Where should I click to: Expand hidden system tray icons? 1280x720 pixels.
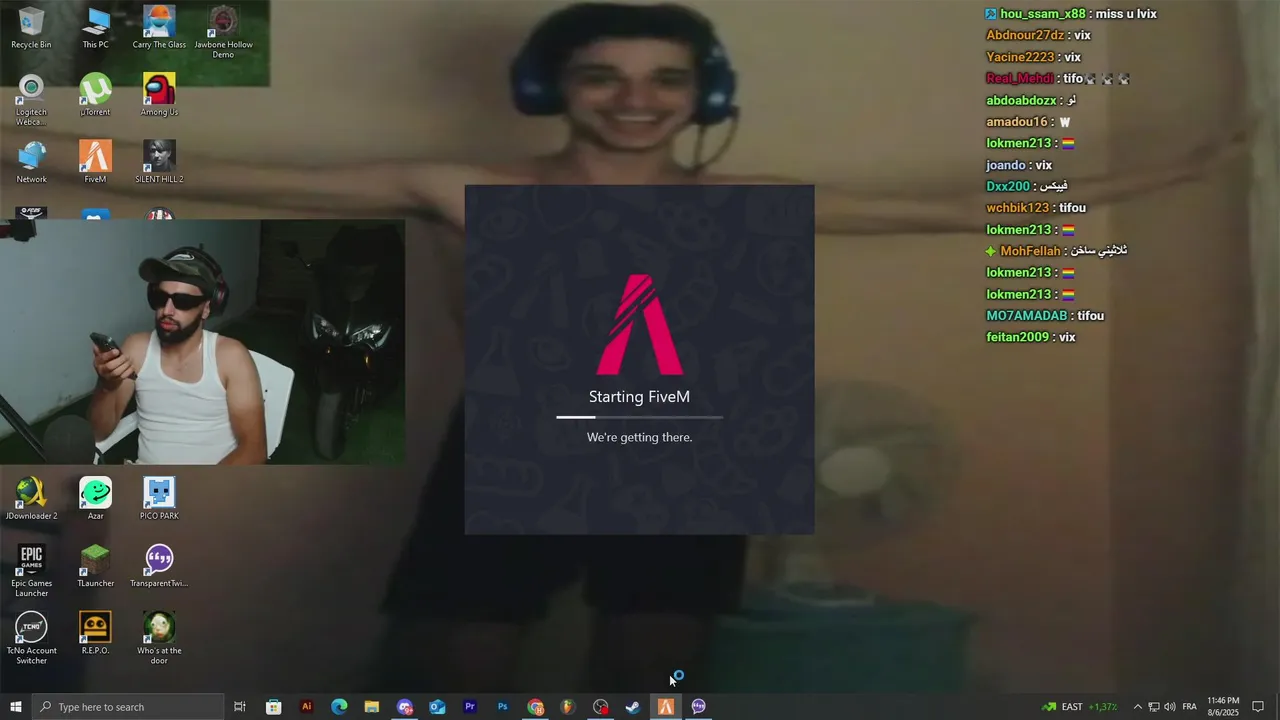(1137, 707)
